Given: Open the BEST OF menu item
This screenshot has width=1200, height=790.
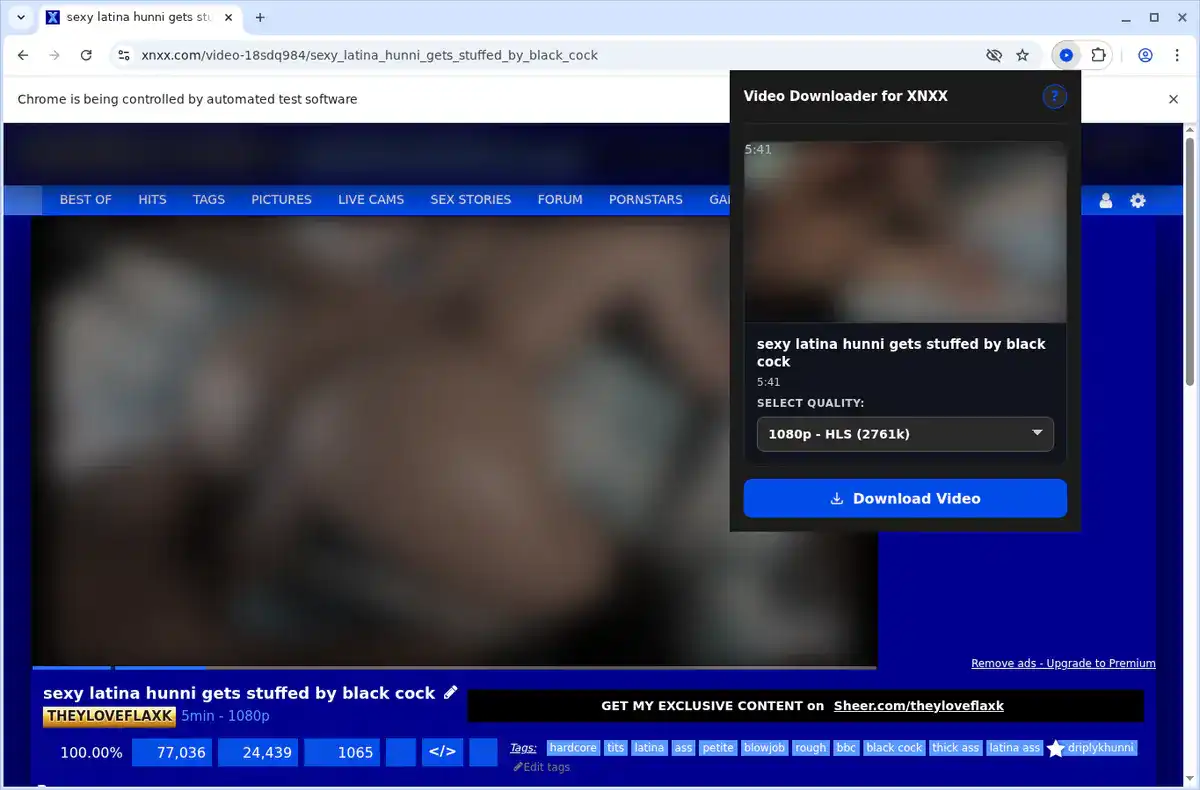Looking at the screenshot, I should pyautogui.click(x=86, y=200).
